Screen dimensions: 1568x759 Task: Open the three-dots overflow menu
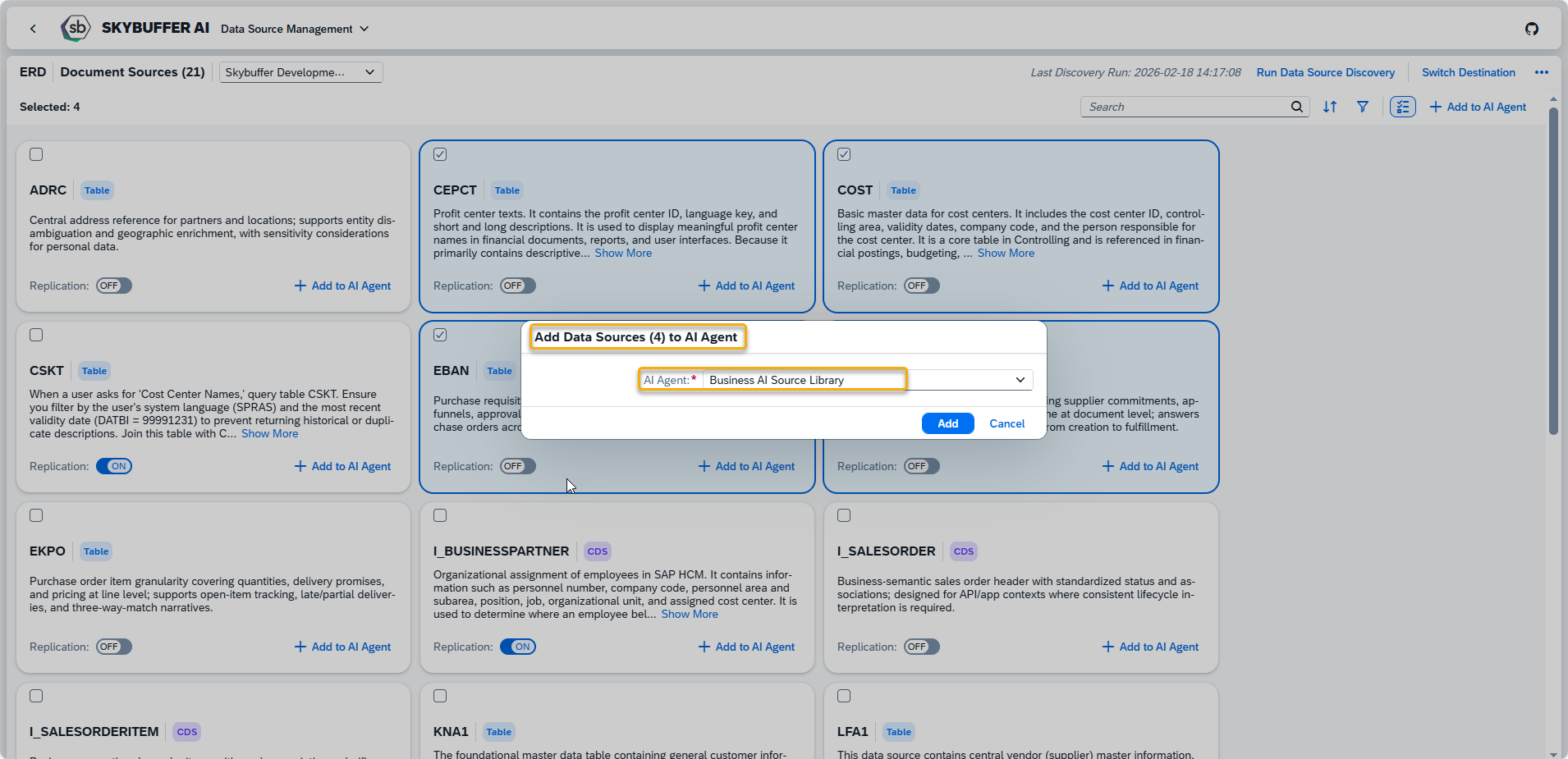1542,72
